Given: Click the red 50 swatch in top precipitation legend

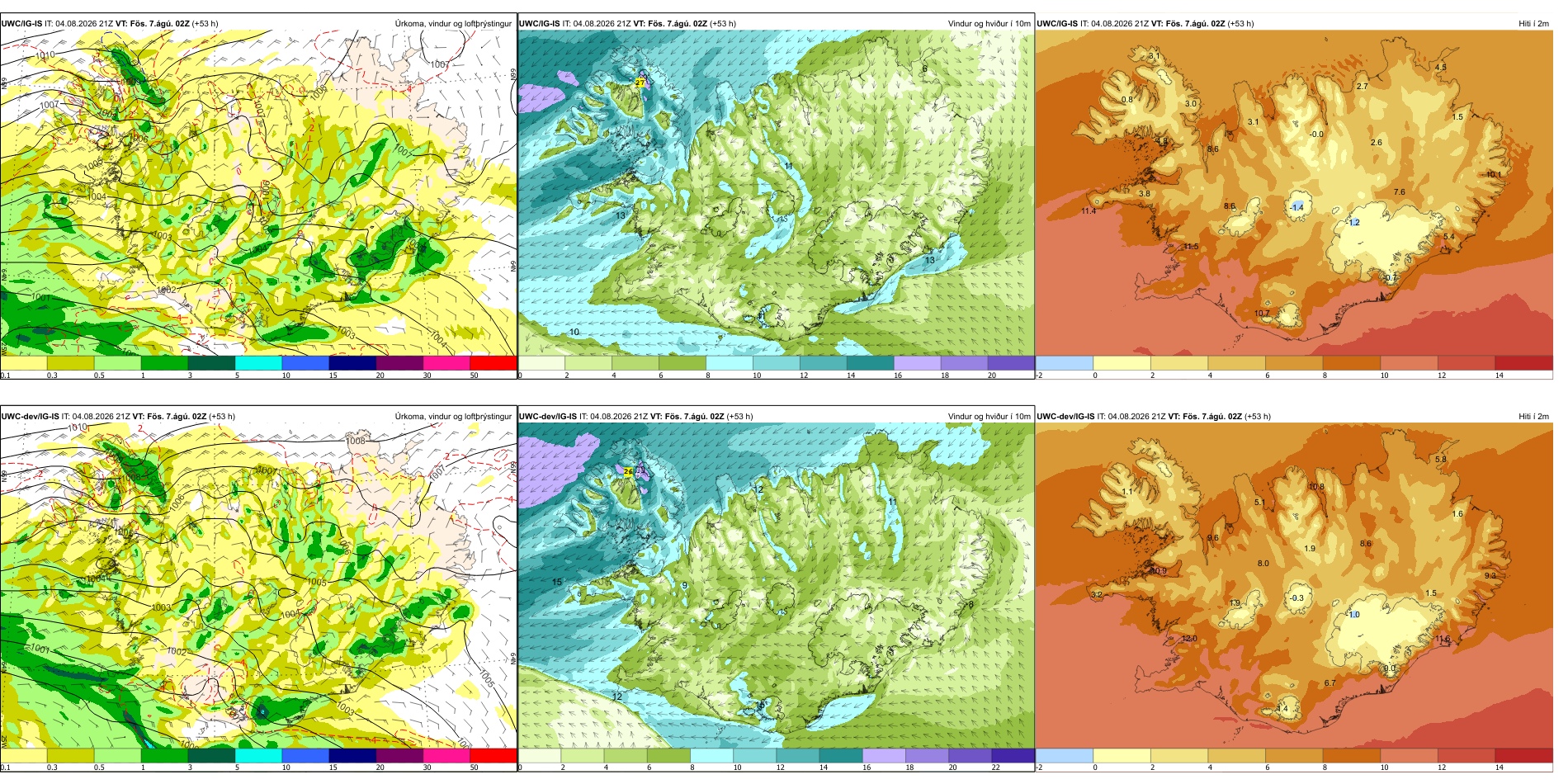Looking at the screenshot, I should pyautogui.click(x=494, y=363).
